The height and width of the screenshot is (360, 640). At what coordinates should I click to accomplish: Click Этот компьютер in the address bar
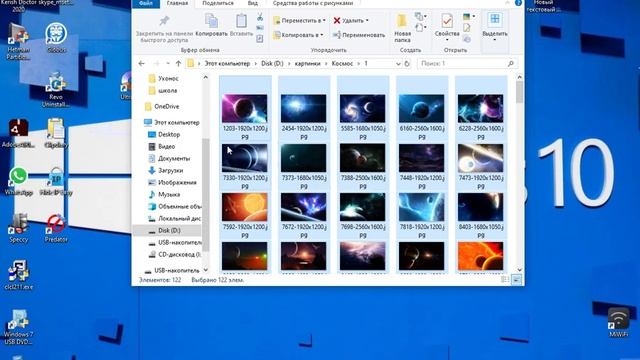[x=227, y=64]
